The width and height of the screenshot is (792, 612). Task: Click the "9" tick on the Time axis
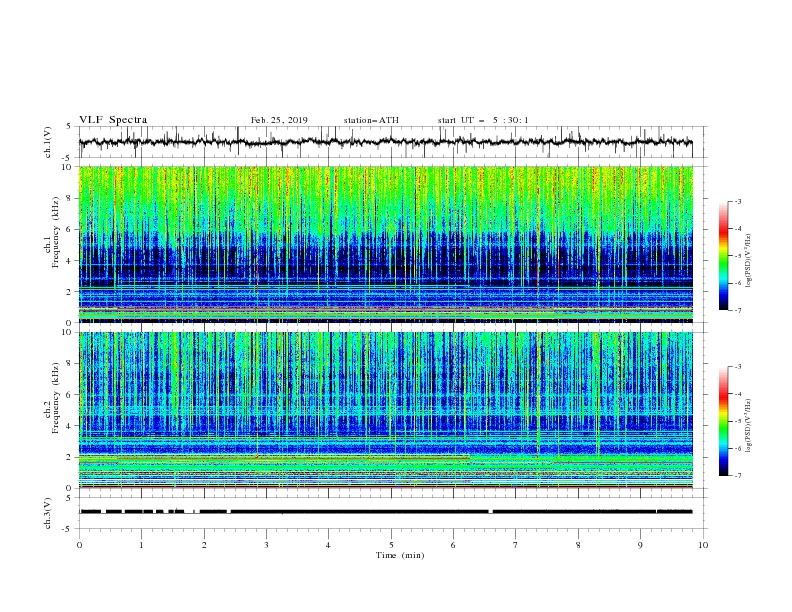coord(640,545)
